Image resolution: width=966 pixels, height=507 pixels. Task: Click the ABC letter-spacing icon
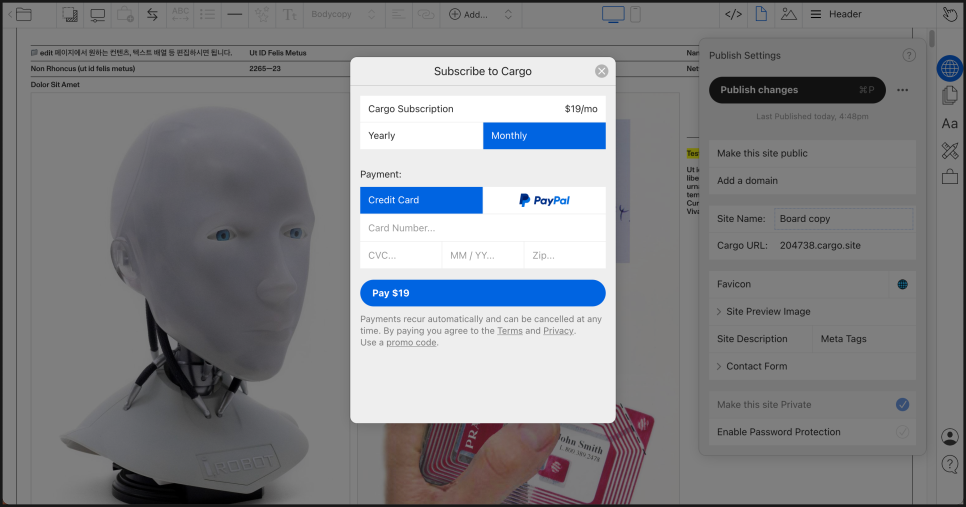coord(180,14)
